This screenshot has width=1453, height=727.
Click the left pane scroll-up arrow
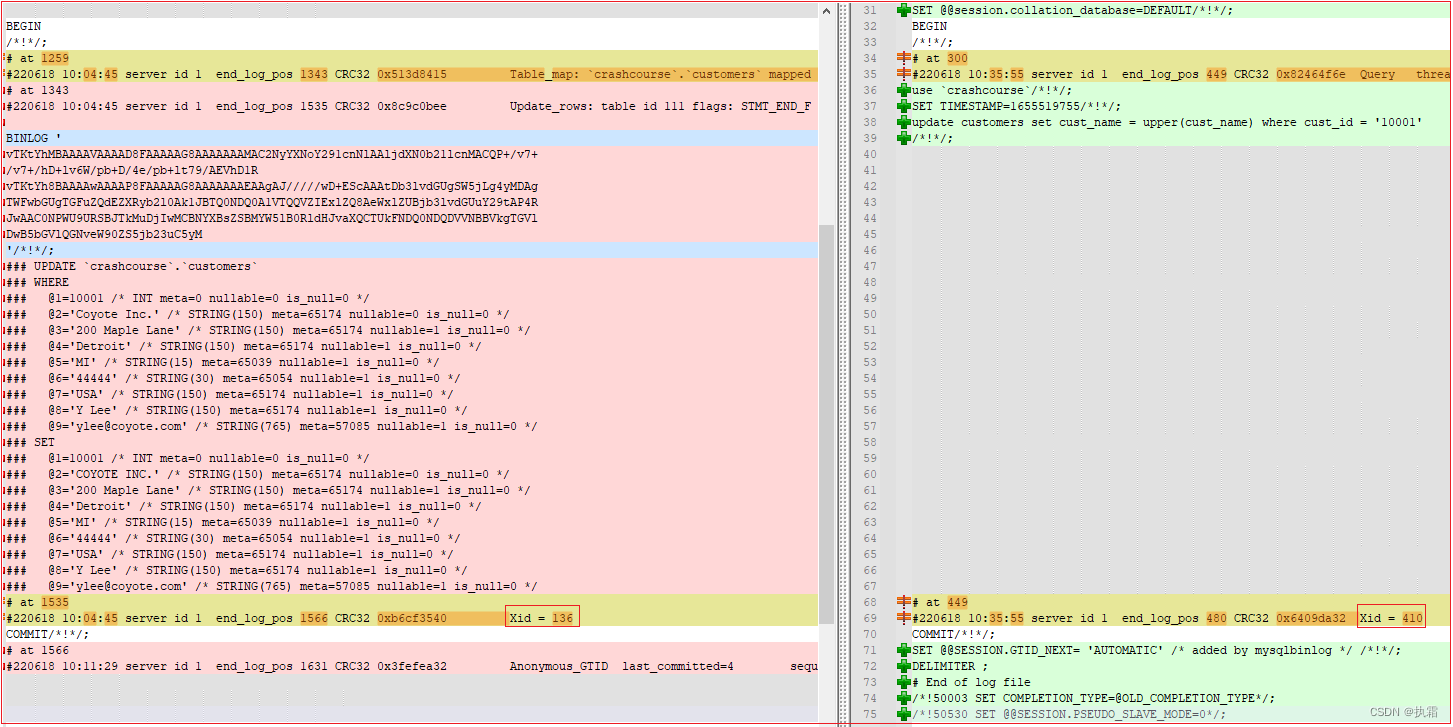click(x=827, y=10)
